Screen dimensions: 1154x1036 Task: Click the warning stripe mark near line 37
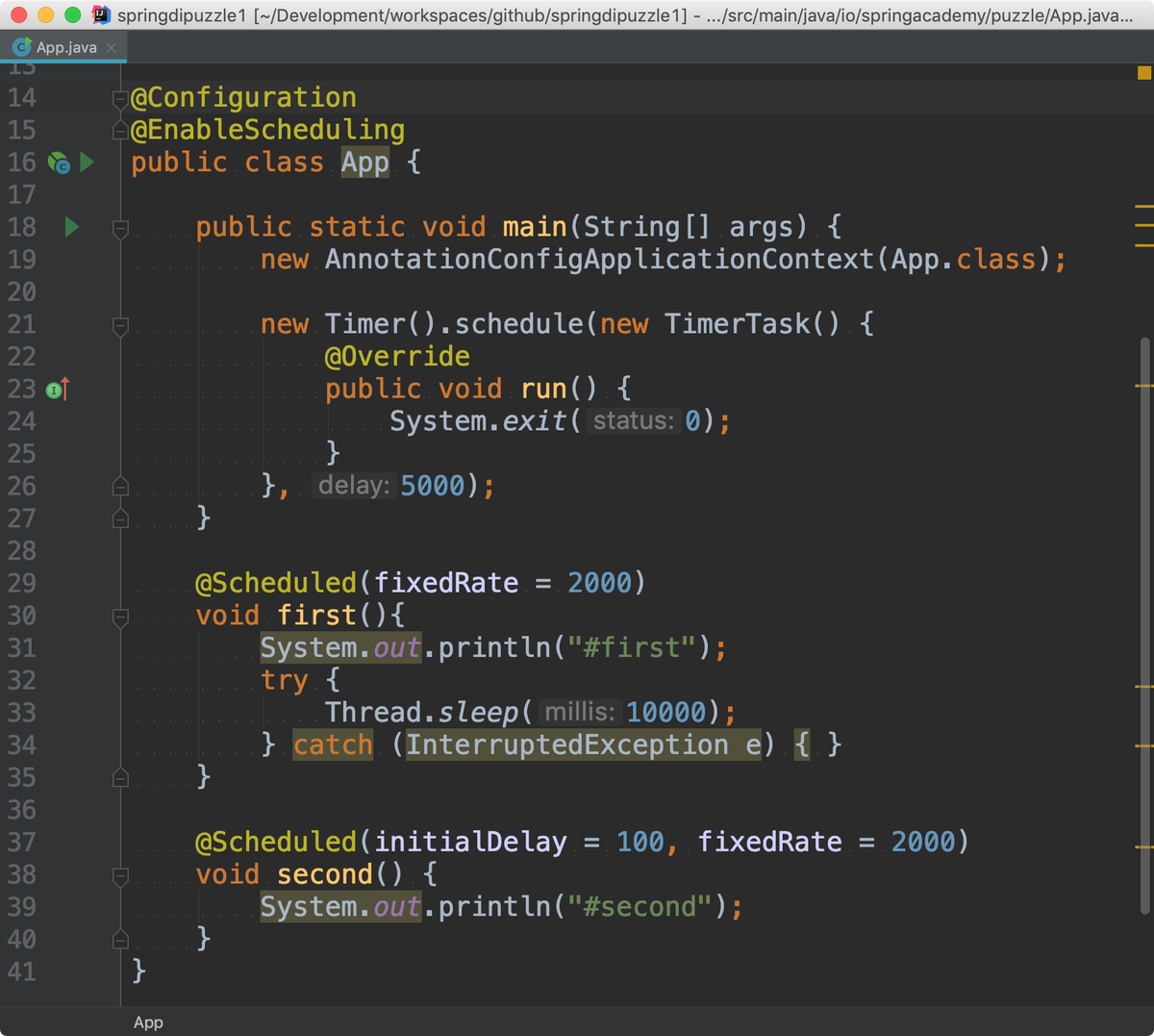(1143, 846)
